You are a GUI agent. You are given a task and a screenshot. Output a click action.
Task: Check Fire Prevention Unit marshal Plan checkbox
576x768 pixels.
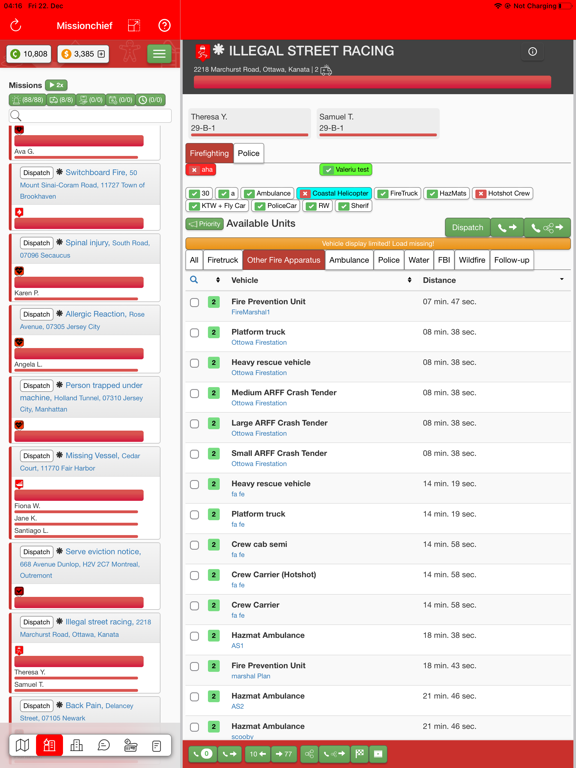(194, 667)
